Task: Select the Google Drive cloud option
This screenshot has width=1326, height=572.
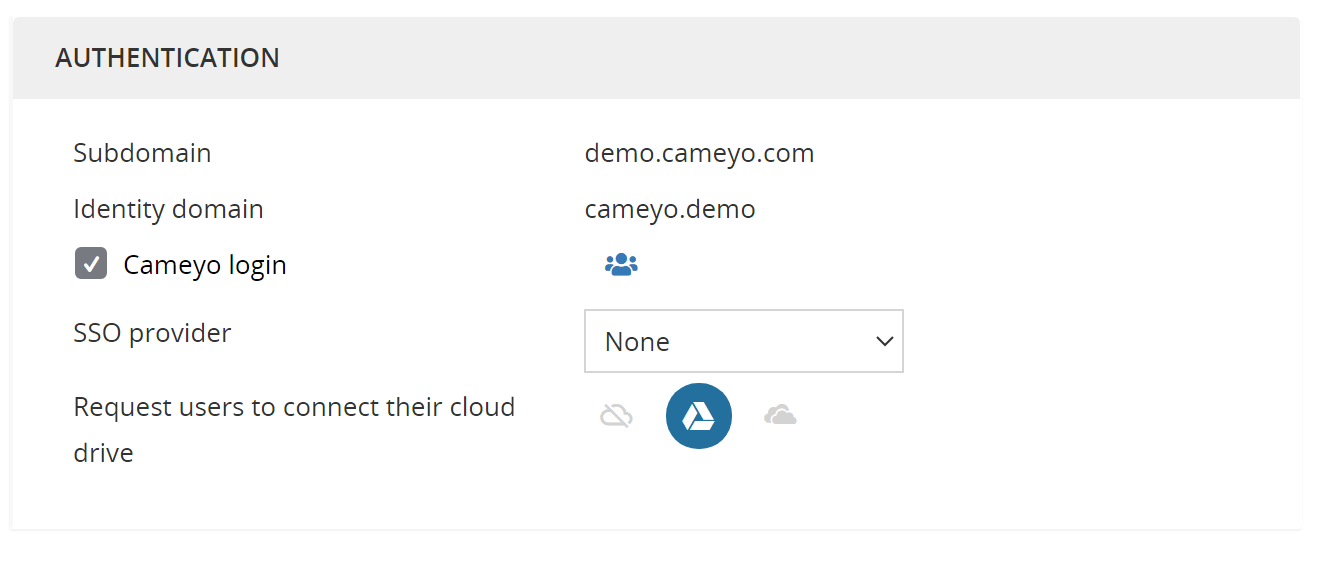Action: 699,416
